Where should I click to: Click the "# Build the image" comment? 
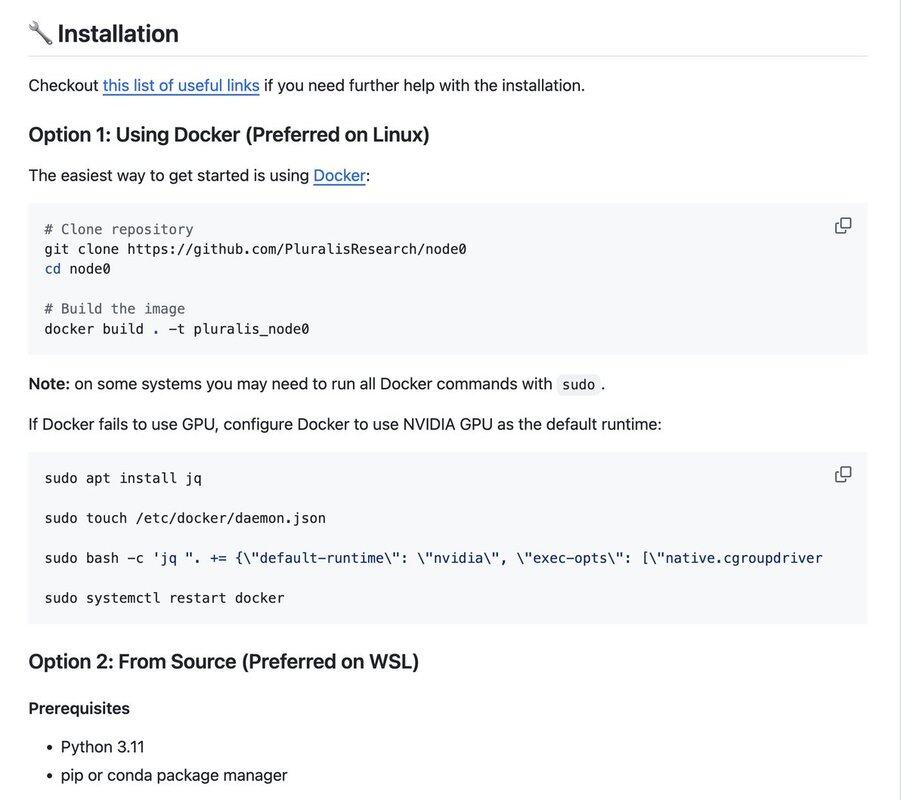pos(115,309)
